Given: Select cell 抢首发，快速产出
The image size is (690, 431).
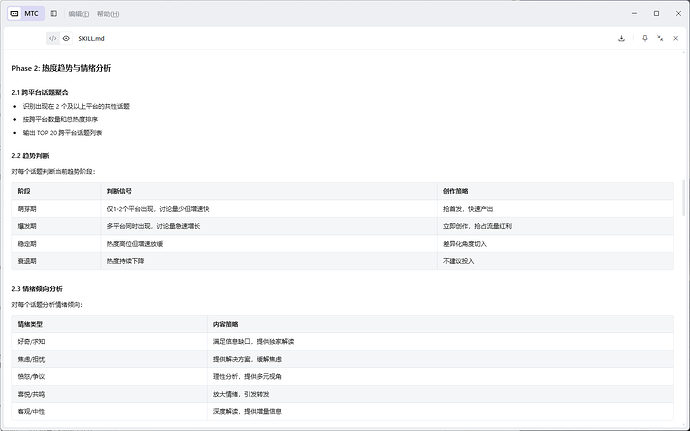Looking at the screenshot, I should pyautogui.click(x=555, y=209).
